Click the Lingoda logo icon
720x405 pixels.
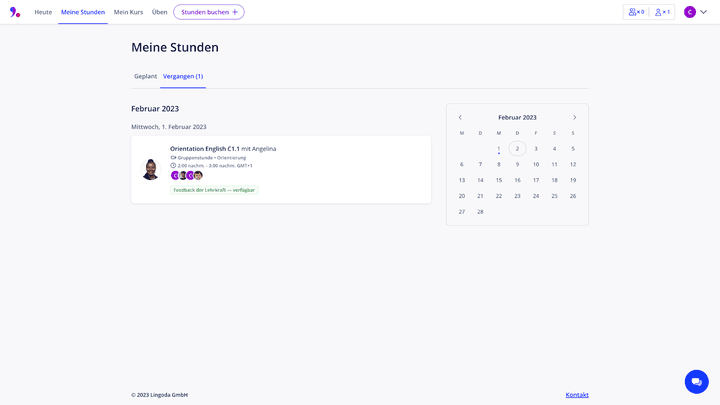[x=15, y=12]
